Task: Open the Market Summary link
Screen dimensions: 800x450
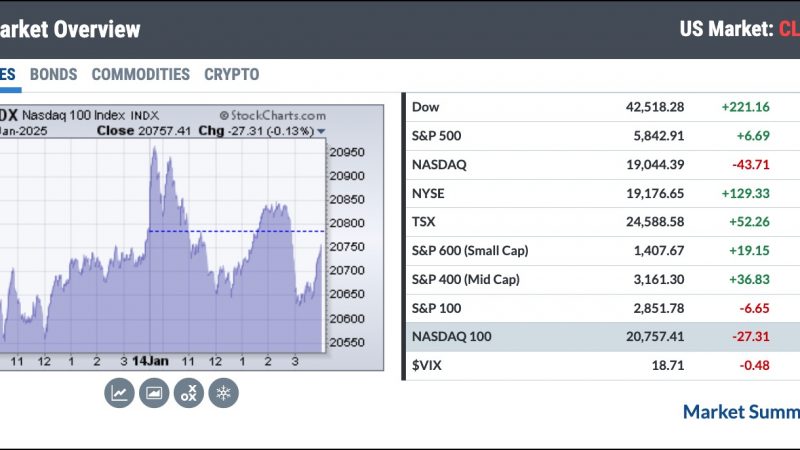Action: [x=741, y=412]
